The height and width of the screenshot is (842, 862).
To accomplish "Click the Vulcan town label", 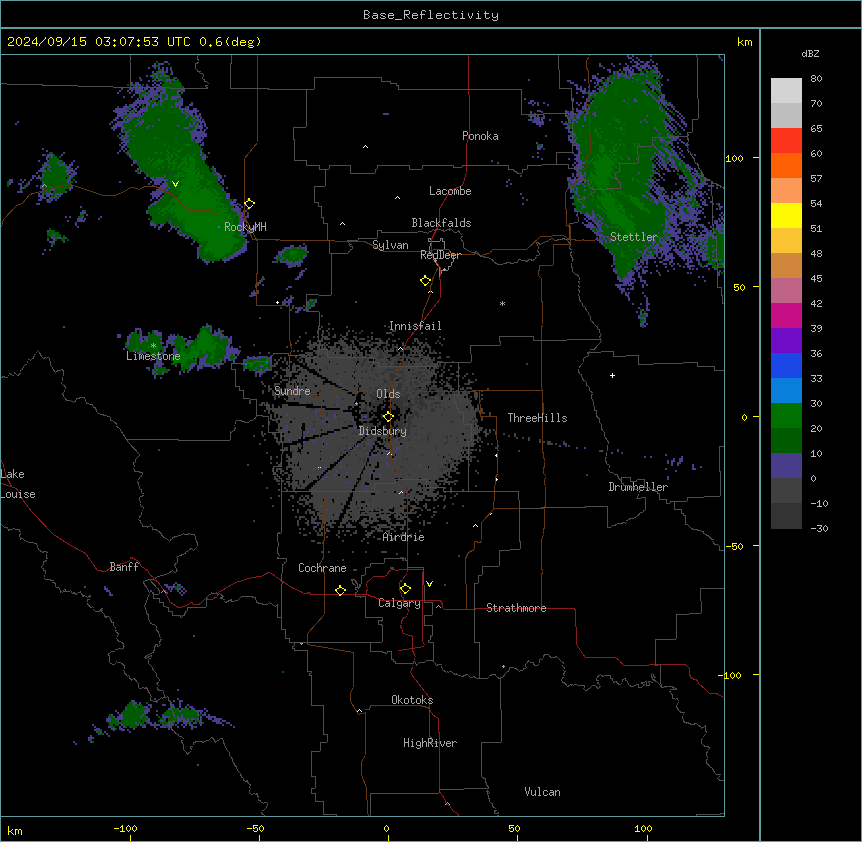I will (x=543, y=792).
